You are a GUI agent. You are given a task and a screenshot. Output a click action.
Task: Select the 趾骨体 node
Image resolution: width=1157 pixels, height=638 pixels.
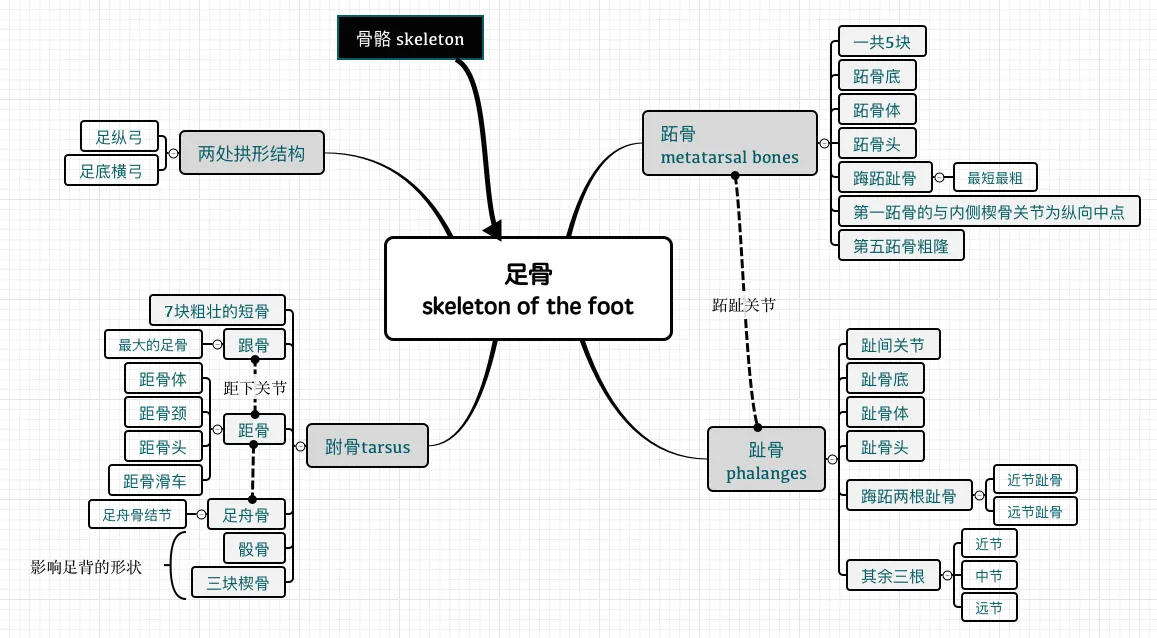click(885, 412)
